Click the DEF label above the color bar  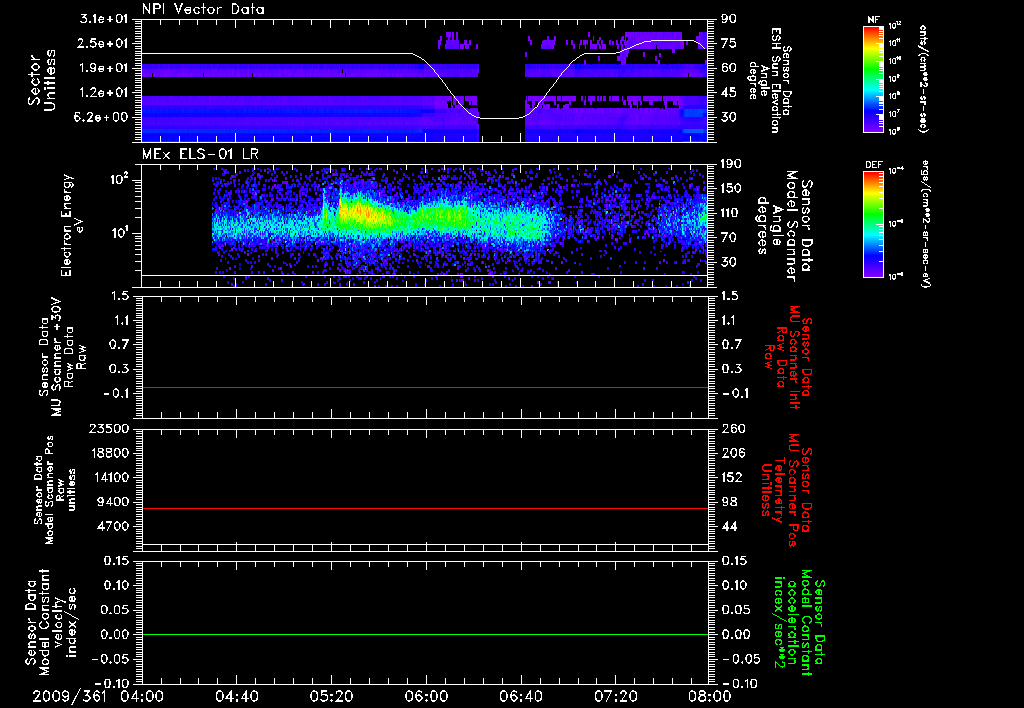[x=874, y=165]
